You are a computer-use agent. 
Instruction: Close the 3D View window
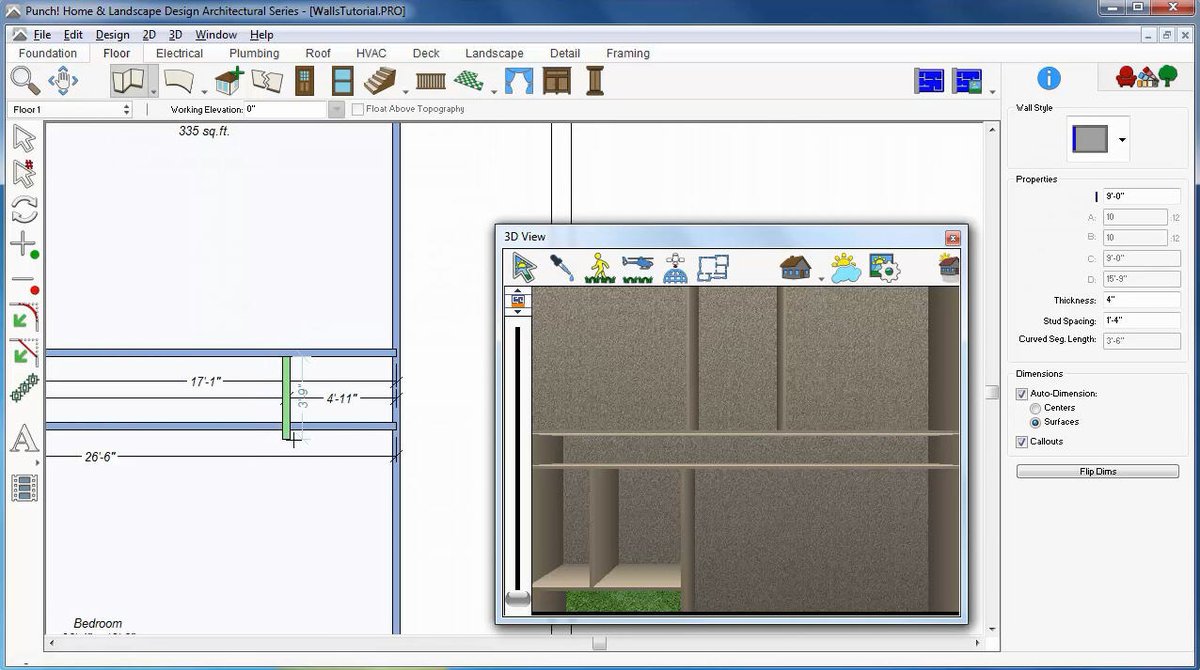(x=952, y=238)
